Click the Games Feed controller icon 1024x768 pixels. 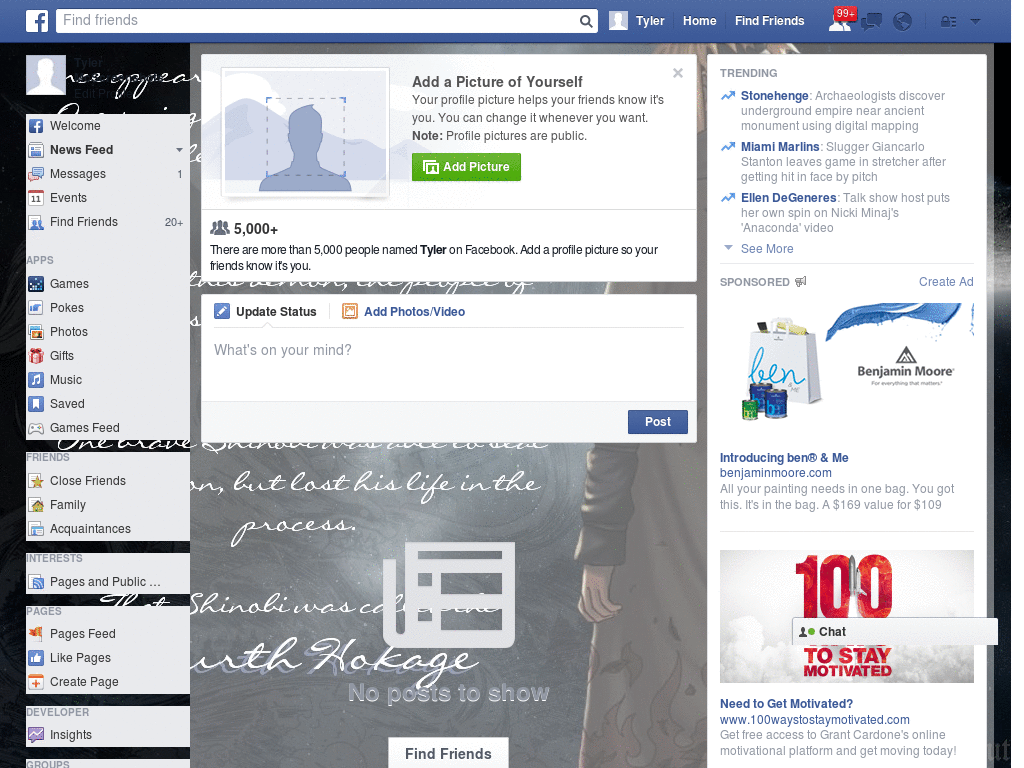coord(36,428)
